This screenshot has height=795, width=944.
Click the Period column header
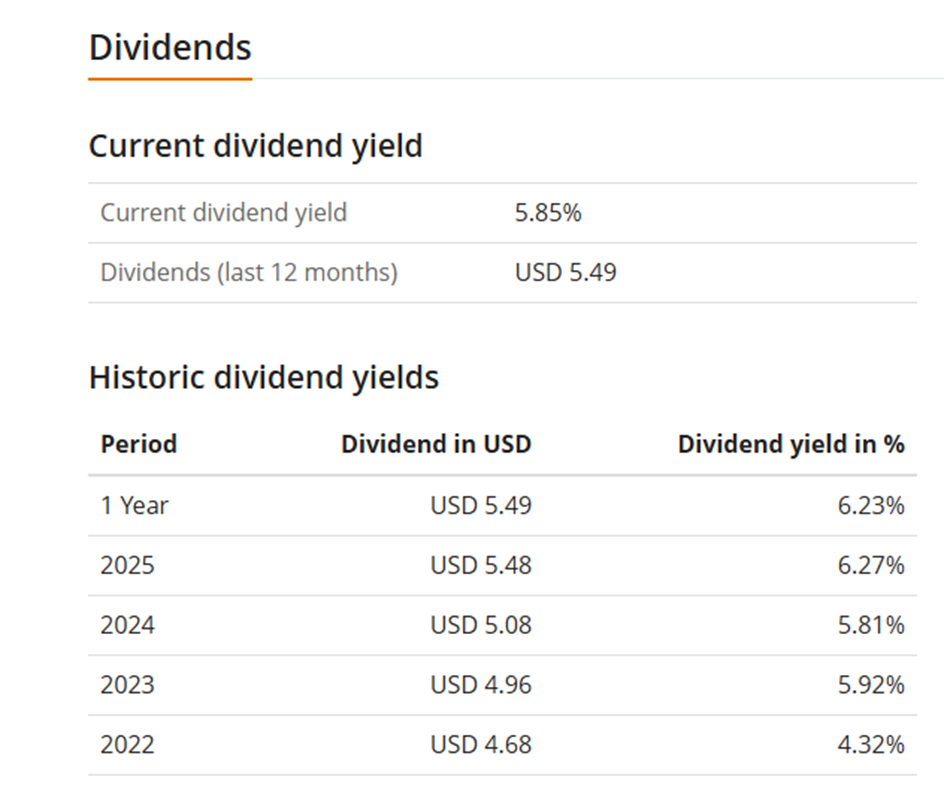point(139,445)
